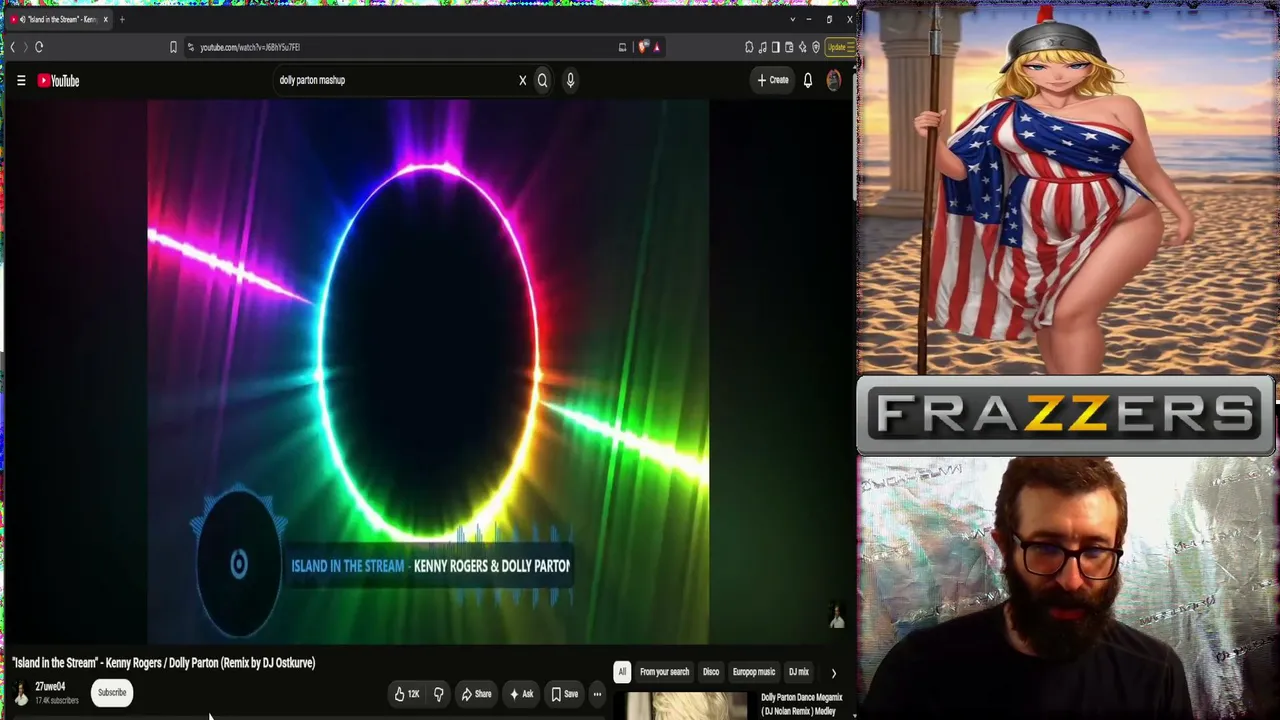The image size is (1280, 720).
Task: Open the Leo AI sparkle icon
Action: click(x=802, y=47)
